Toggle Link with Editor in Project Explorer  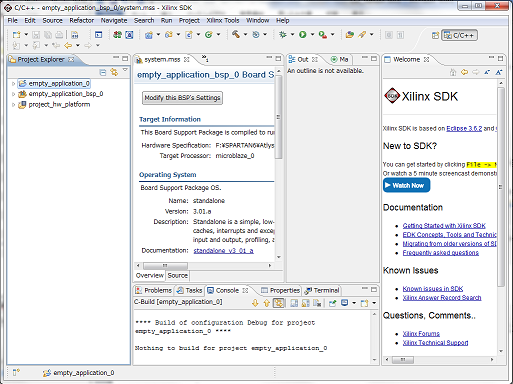[114, 72]
